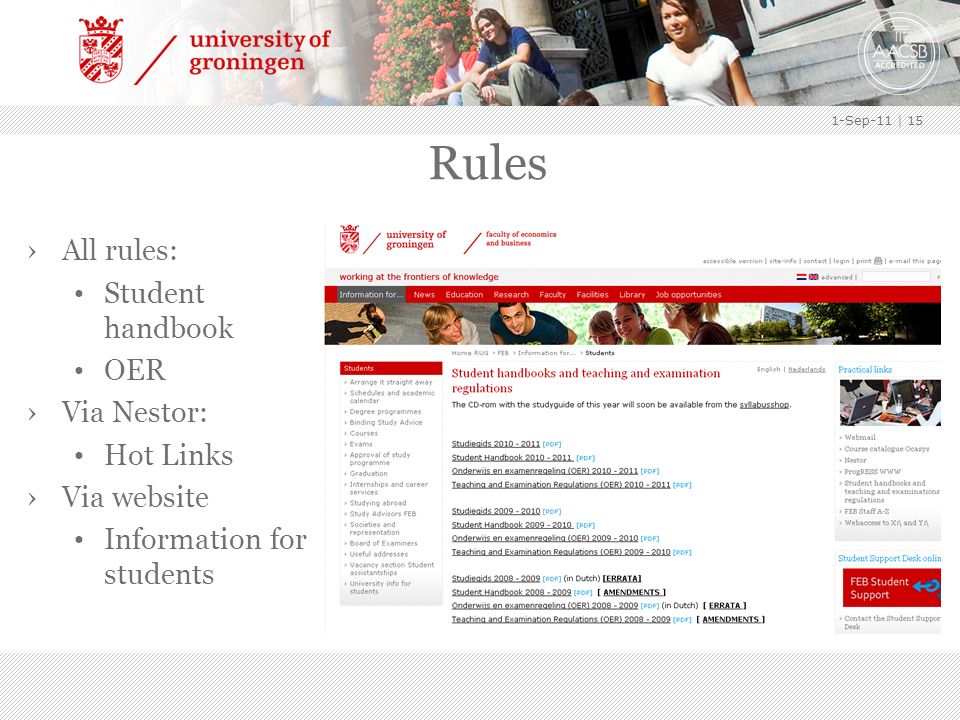Select the Dutch flag language icon
960x720 pixels.
[x=801, y=277]
